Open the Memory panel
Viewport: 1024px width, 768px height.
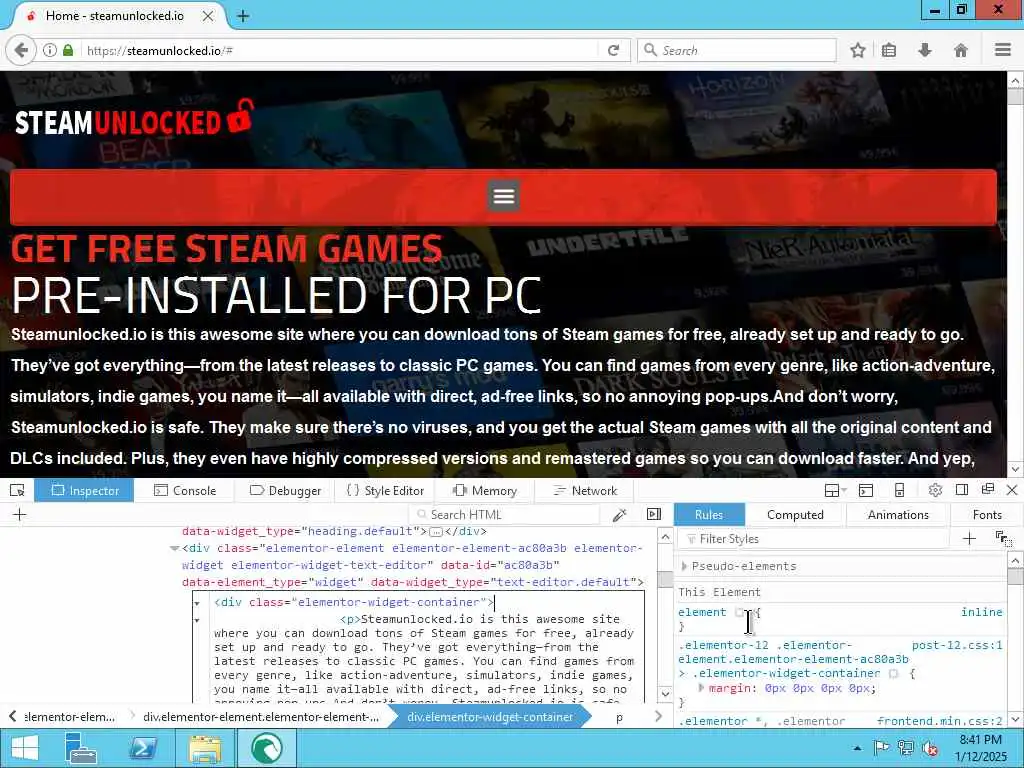(x=485, y=490)
